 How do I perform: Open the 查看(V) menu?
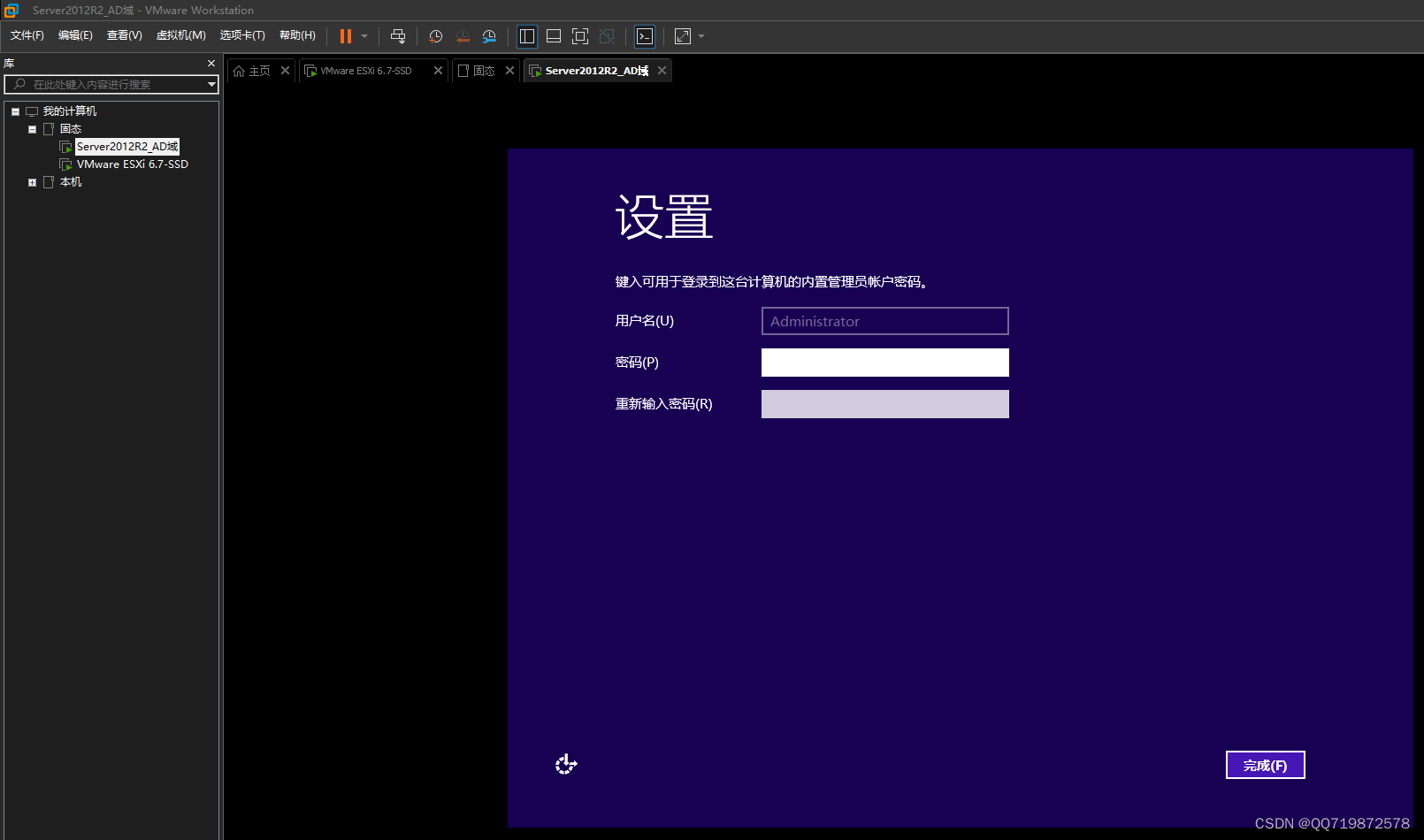(124, 35)
